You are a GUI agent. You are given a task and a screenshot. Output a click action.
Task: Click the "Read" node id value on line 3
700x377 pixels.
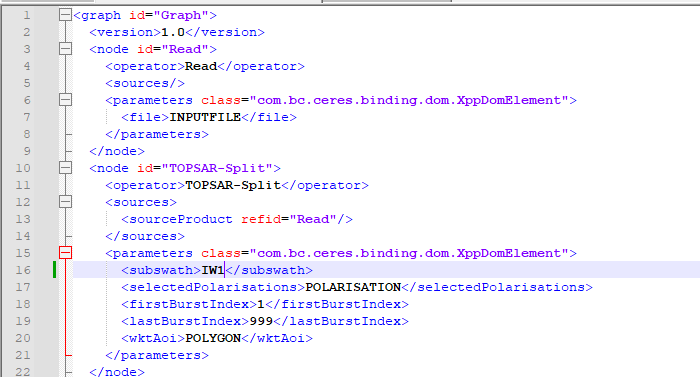pos(185,50)
